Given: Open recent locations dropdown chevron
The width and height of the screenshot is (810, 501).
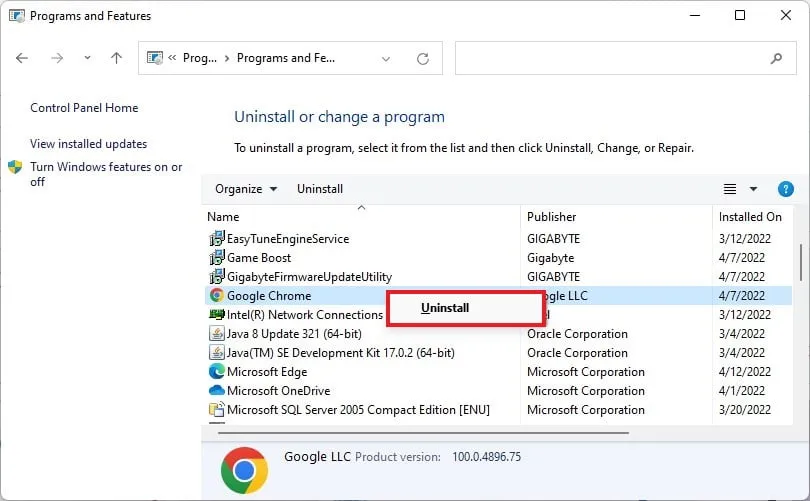Looking at the screenshot, I should [87, 58].
